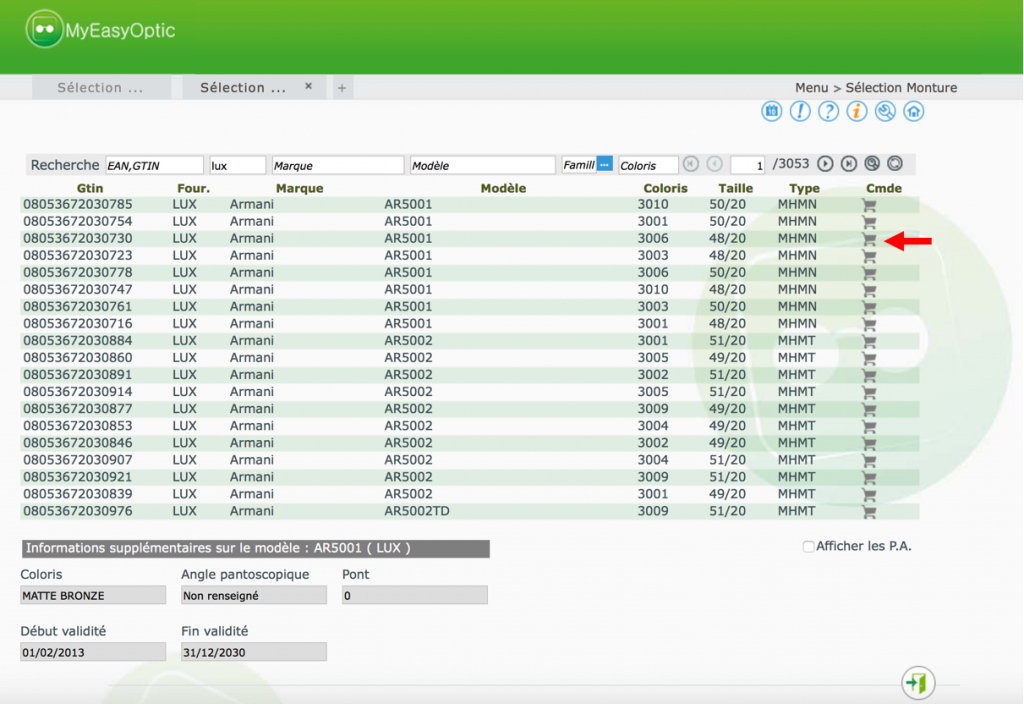Click cart icon for Gtin 08053672030747
This screenshot has height=704, width=1024.
[x=869, y=289]
